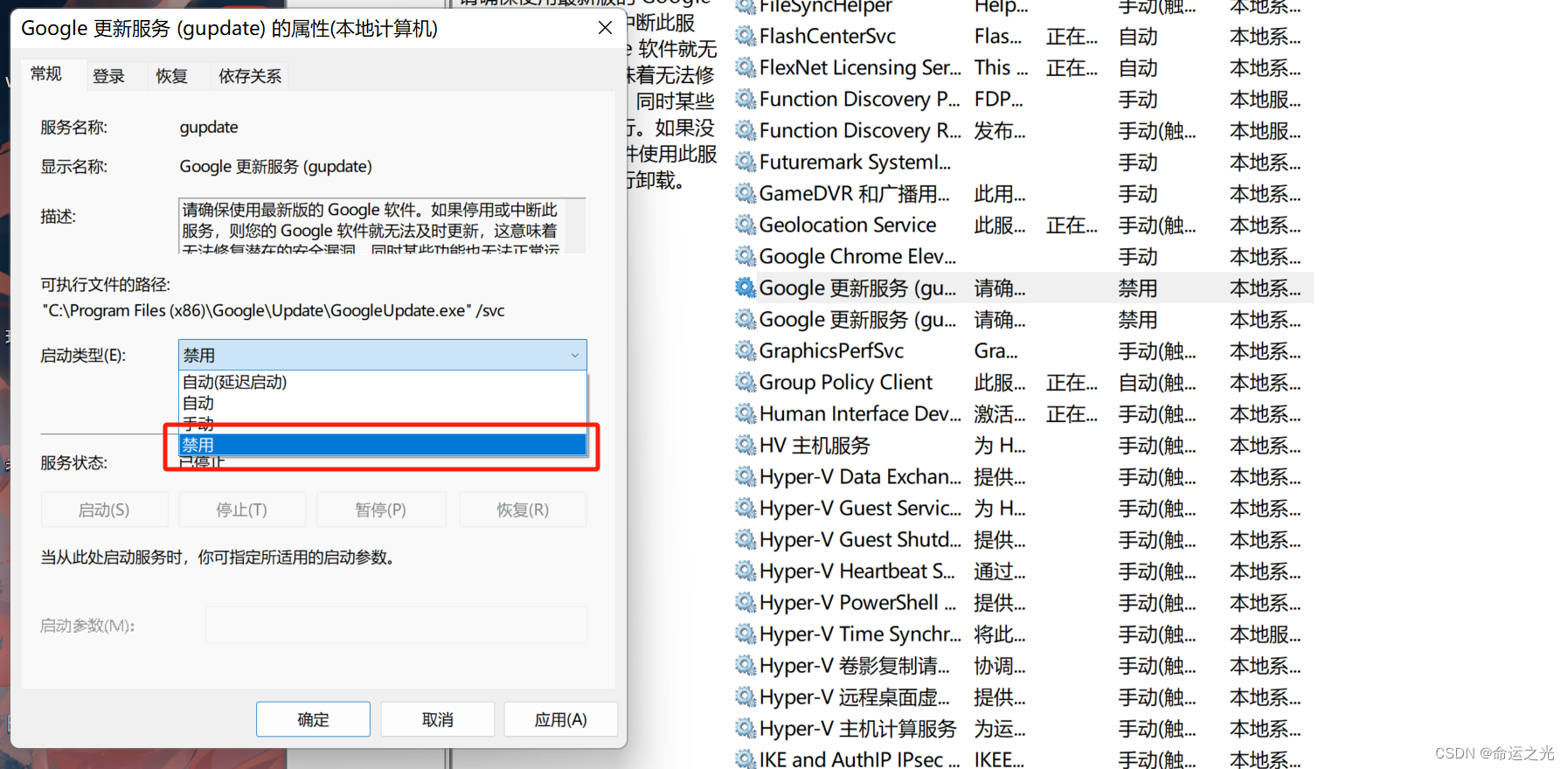Switch to the 恢复 tab

(172, 76)
